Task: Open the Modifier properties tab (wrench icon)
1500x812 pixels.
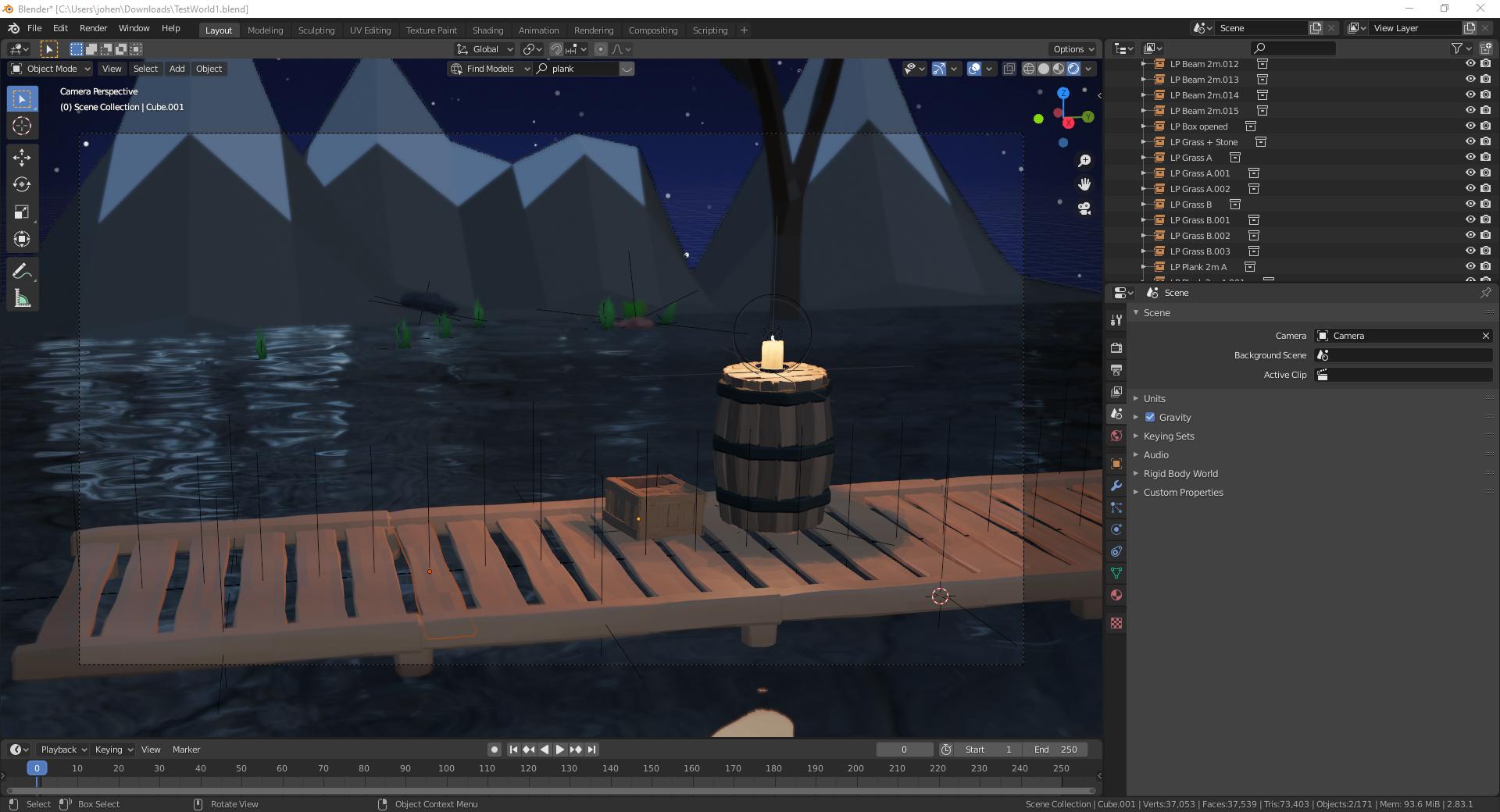Action: [x=1116, y=486]
